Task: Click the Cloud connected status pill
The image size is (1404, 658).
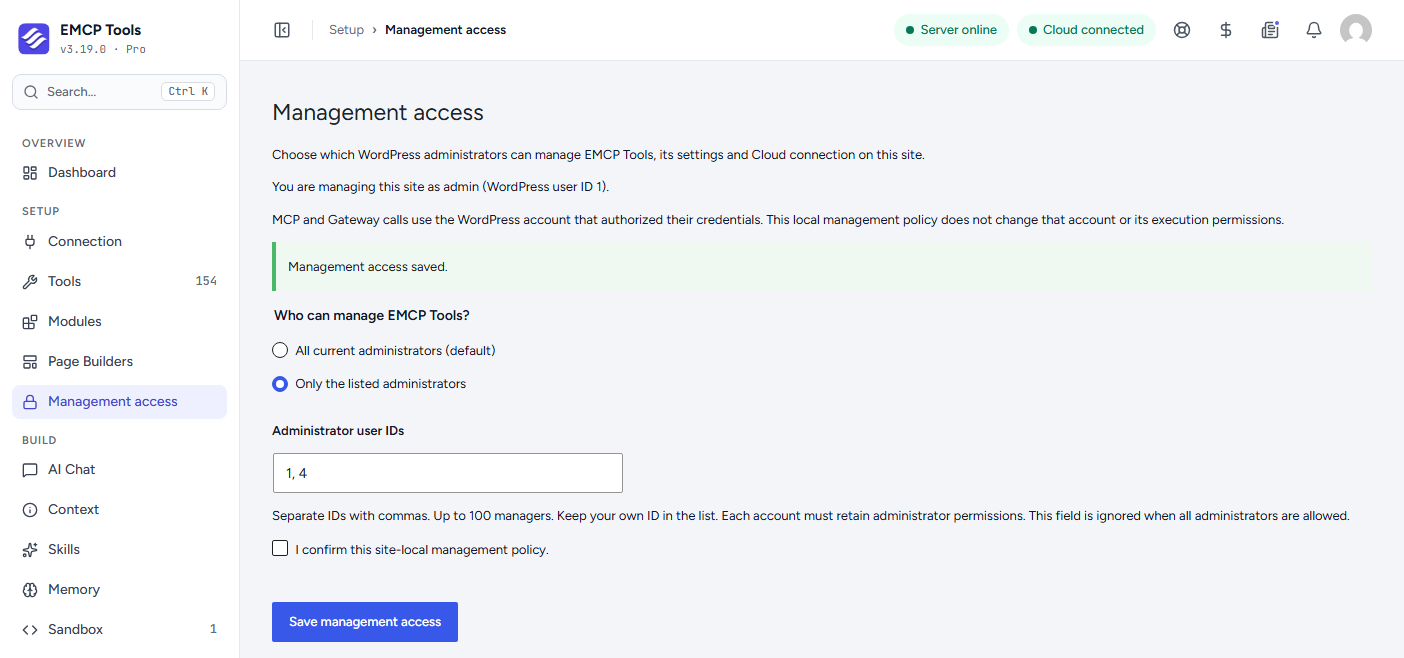Action: coord(1086,30)
